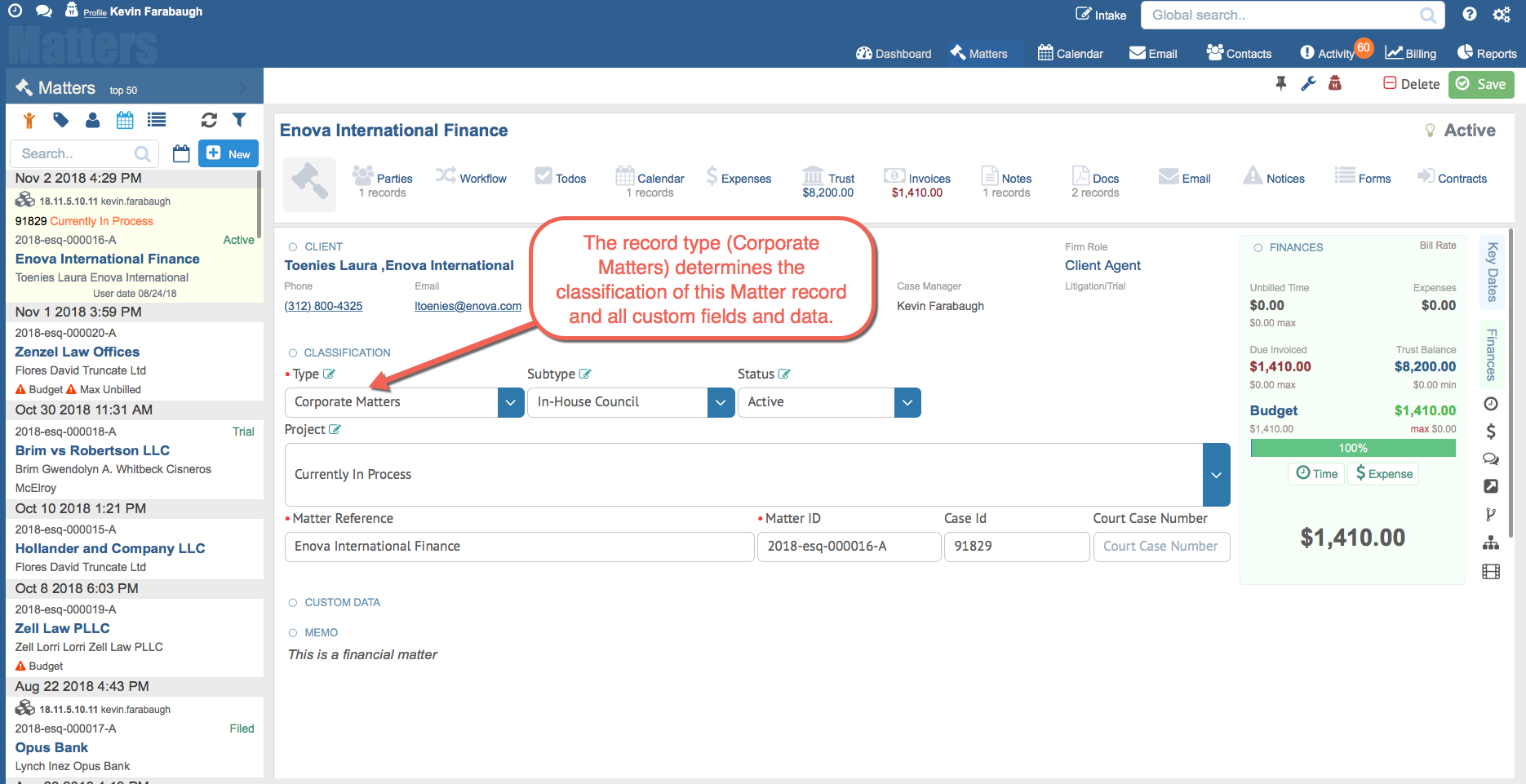Focus the Global search field
The image size is (1526, 784).
pos(1292,15)
